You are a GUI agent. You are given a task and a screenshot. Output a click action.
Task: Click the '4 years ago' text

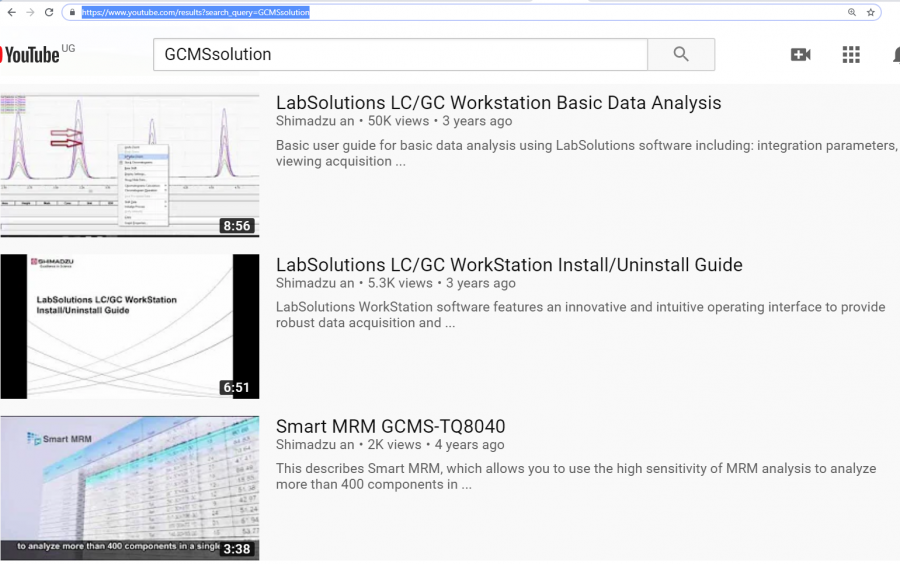(x=470, y=445)
